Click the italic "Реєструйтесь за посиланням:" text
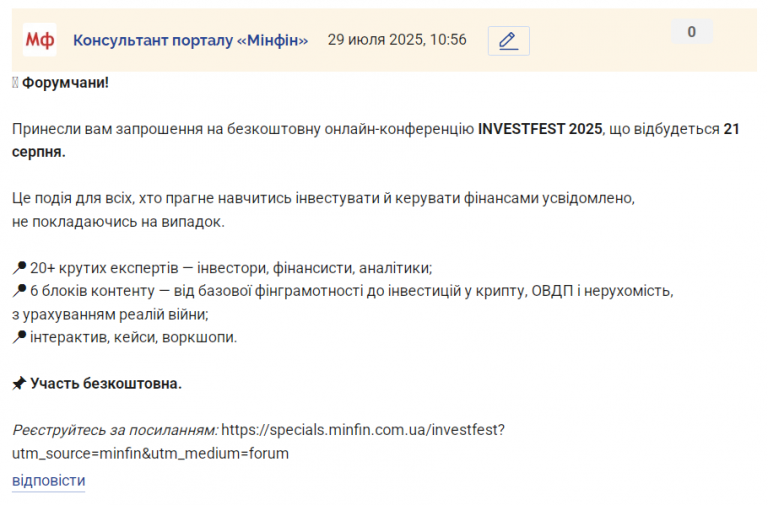 tap(115, 430)
